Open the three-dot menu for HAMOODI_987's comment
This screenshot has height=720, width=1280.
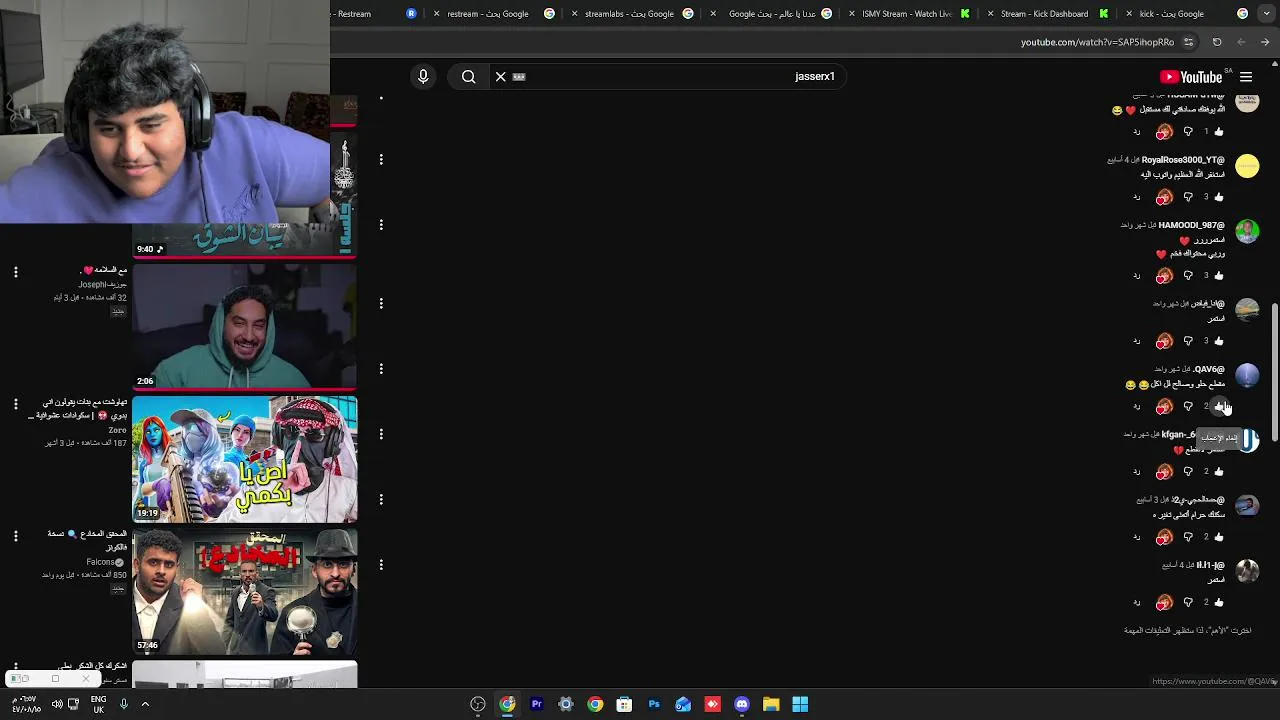381,224
